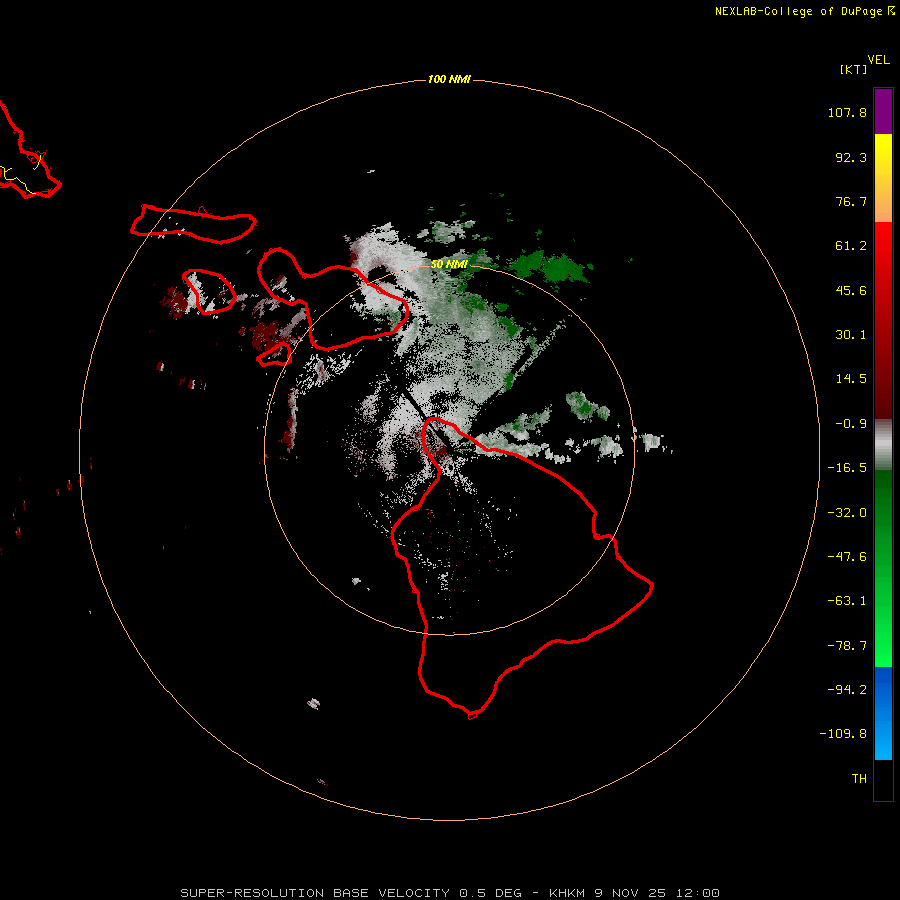Image resolution: width=900 pixels, height=900 pixels.
Task: Click the TH label on the scale
Action: [859, 779]
